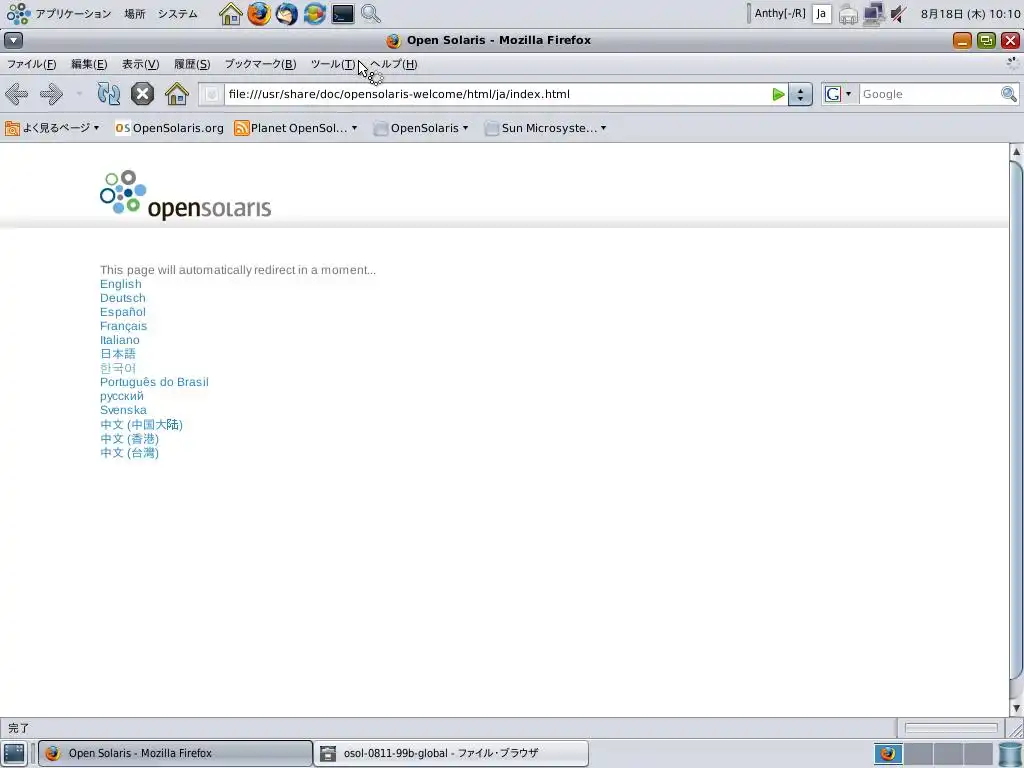This screenshot has height=768, width=1024.
Task: Click the search magnifier button
Action: coord(1009,94)
